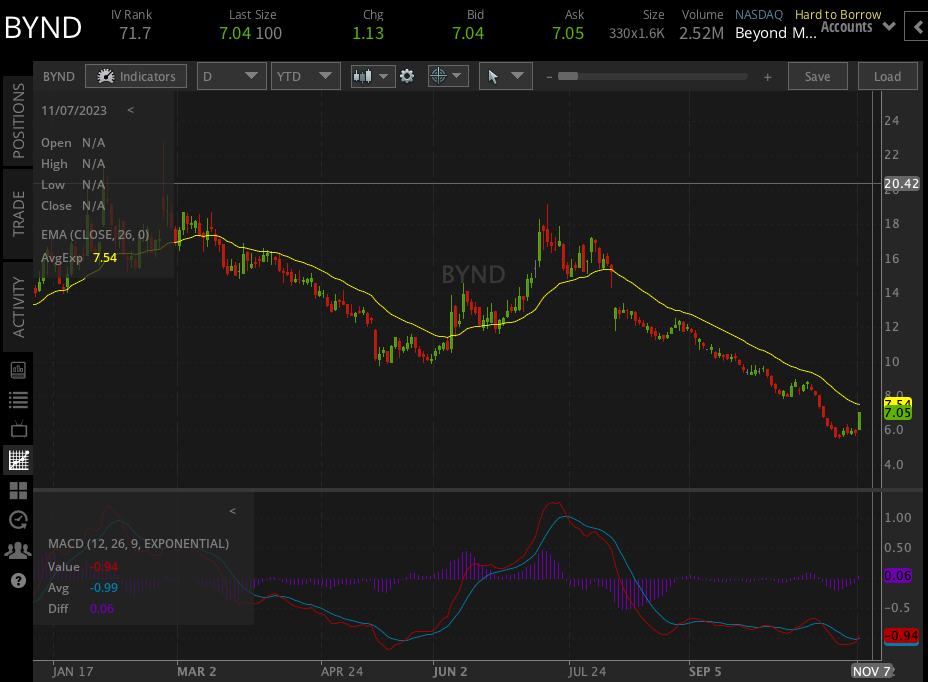
Task: Click the Hard to Borrow label
Action: point(838,14)
